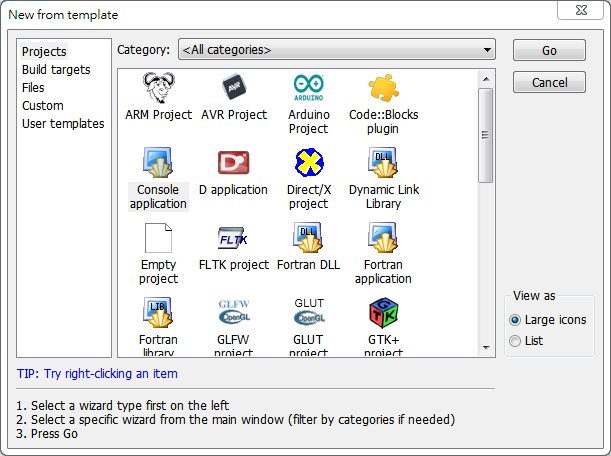Pick the Fortran DLL icon
This screenshot has width=611, height=456.
point(308,238)
